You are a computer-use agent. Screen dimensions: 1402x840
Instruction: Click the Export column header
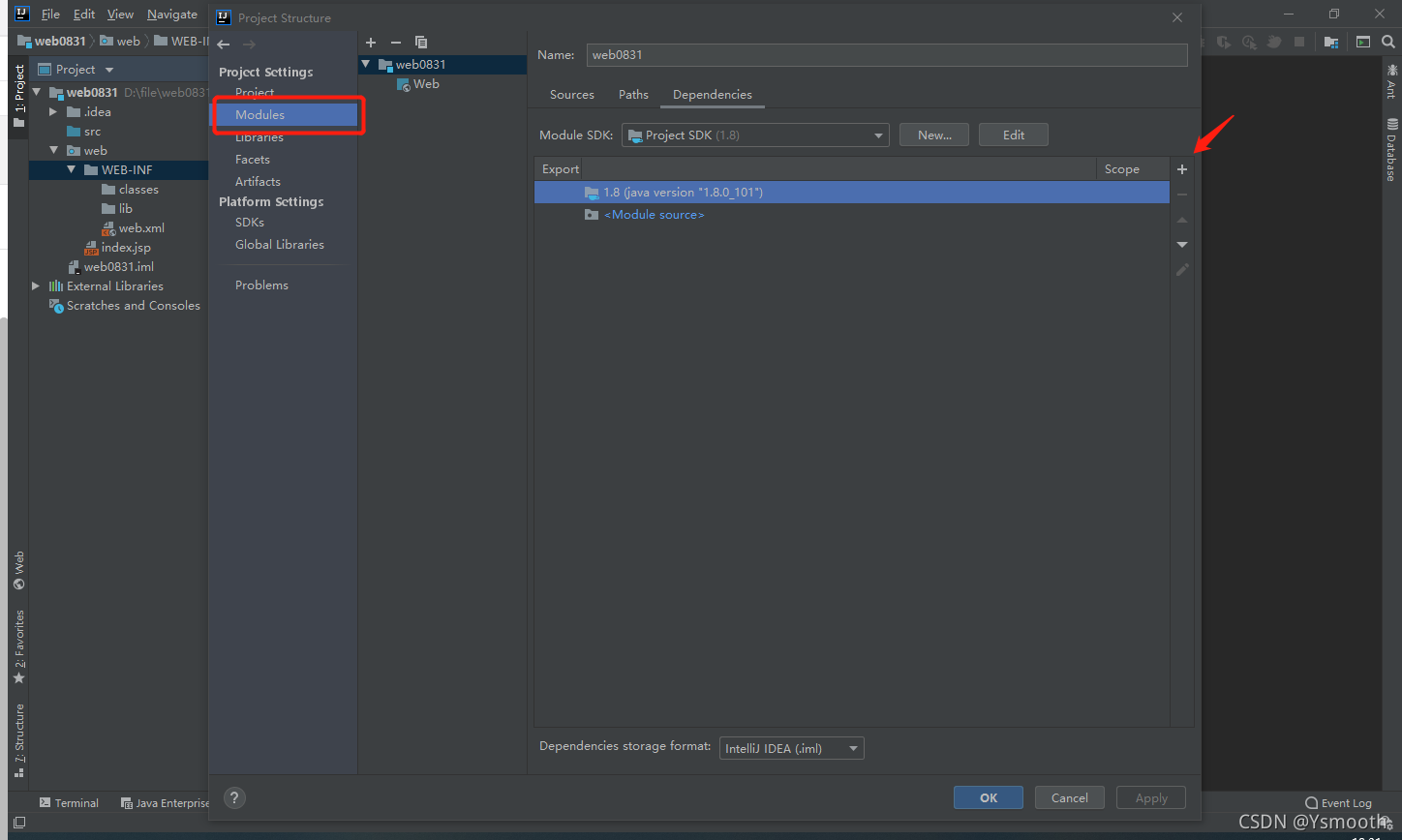(x=561, y=169)
